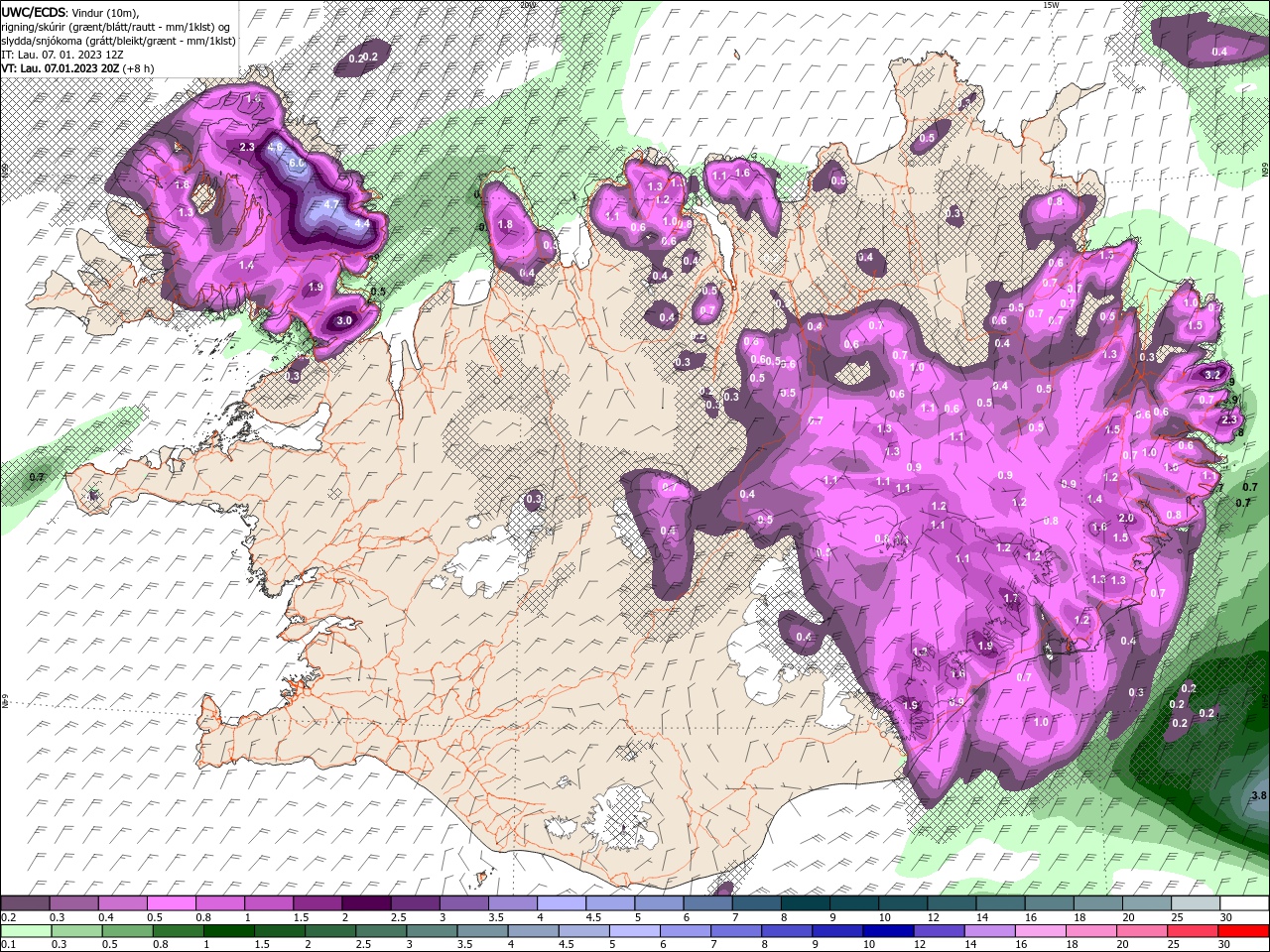Select the bright red 30 swatch in lower legend
The image size is (1270, 952).
[1243, 931]
